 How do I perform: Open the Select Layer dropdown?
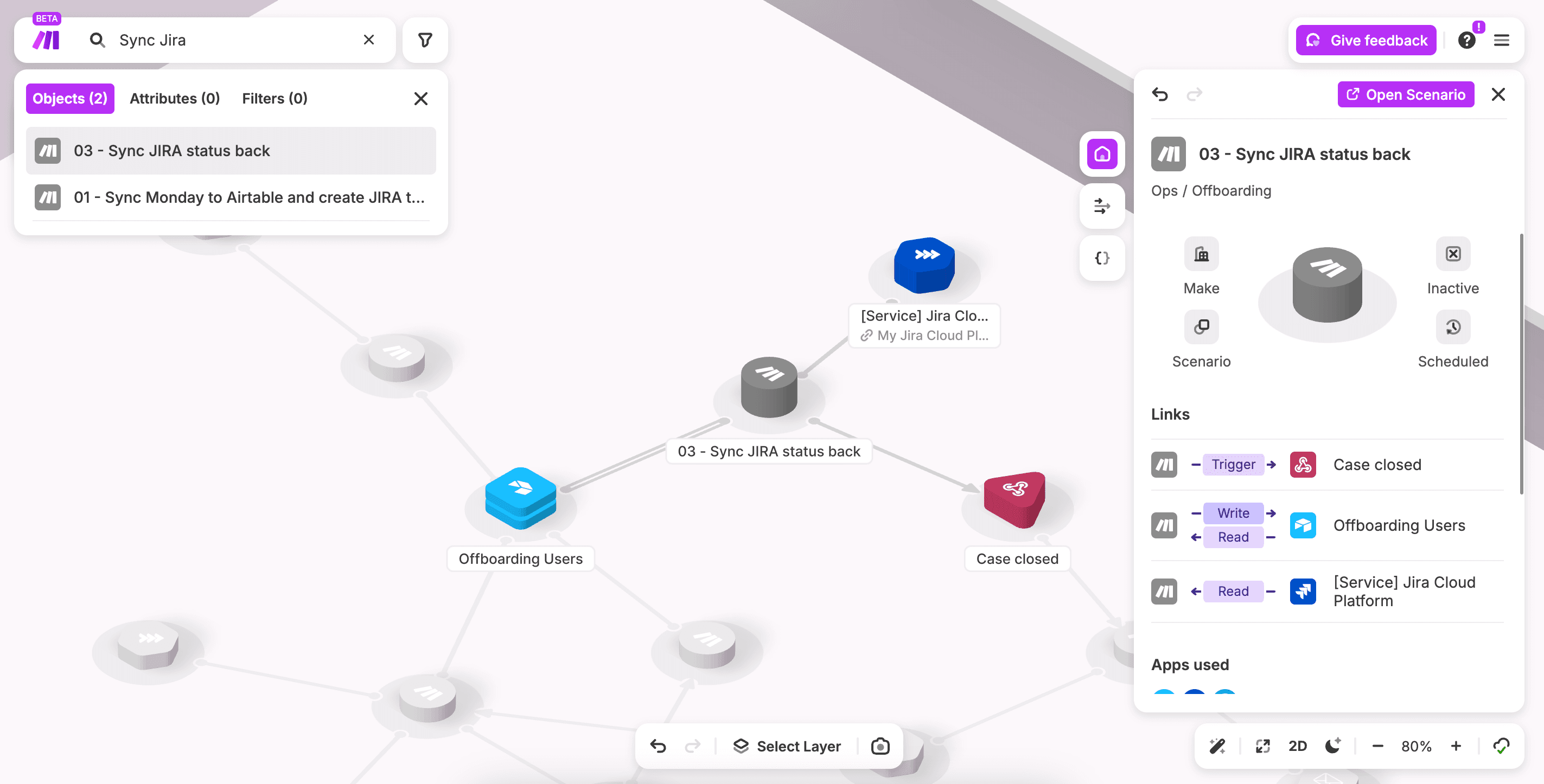(x=787, y=746)
